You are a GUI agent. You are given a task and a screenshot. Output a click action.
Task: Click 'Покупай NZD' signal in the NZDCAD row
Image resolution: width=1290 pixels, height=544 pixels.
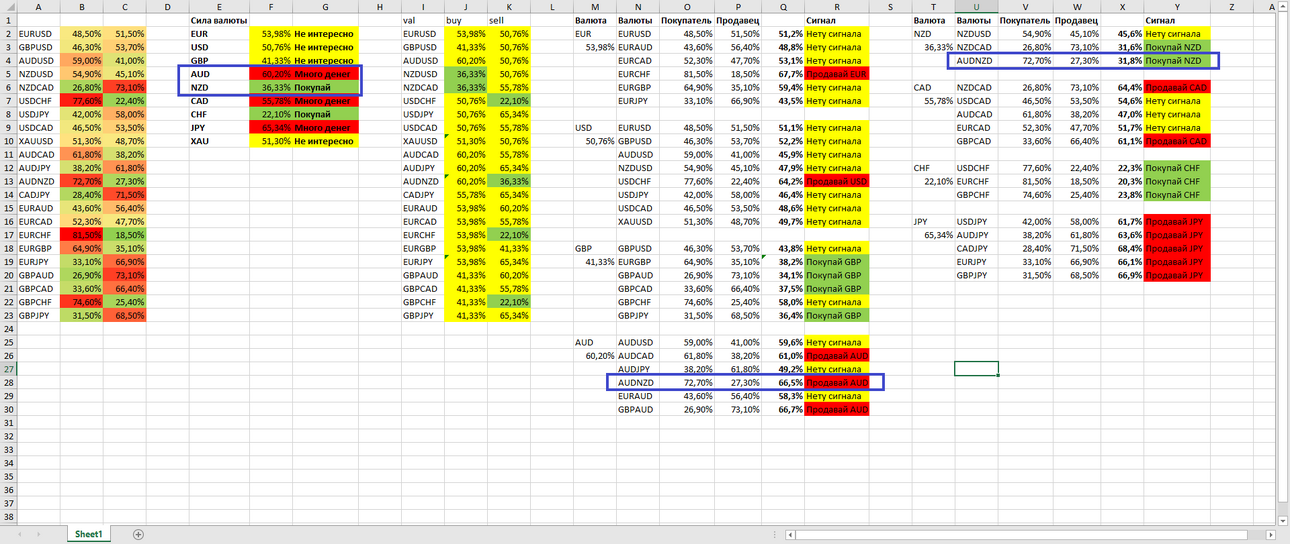click(x=1176, y=47)
